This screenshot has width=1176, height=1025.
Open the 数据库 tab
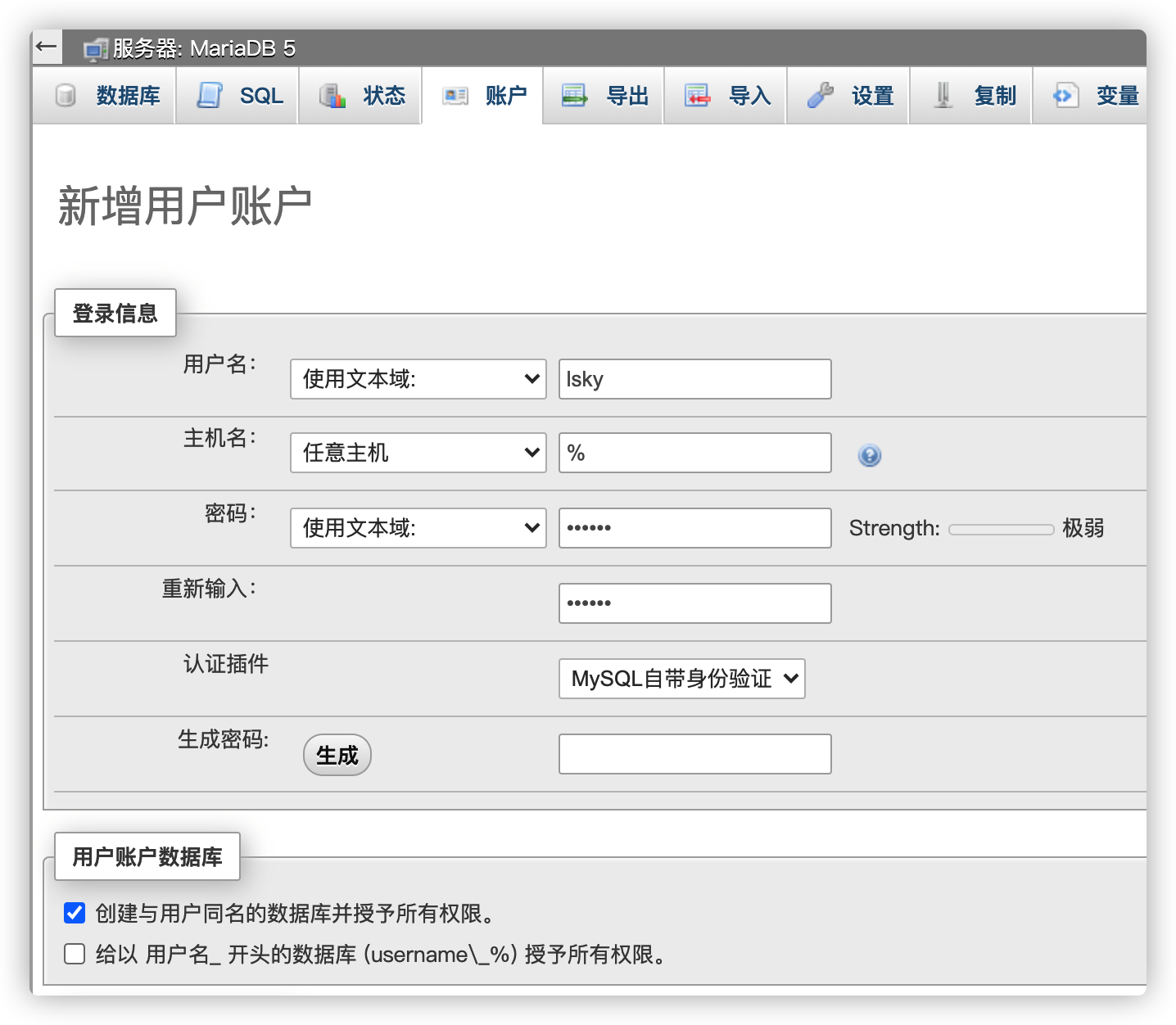point(104,96)
